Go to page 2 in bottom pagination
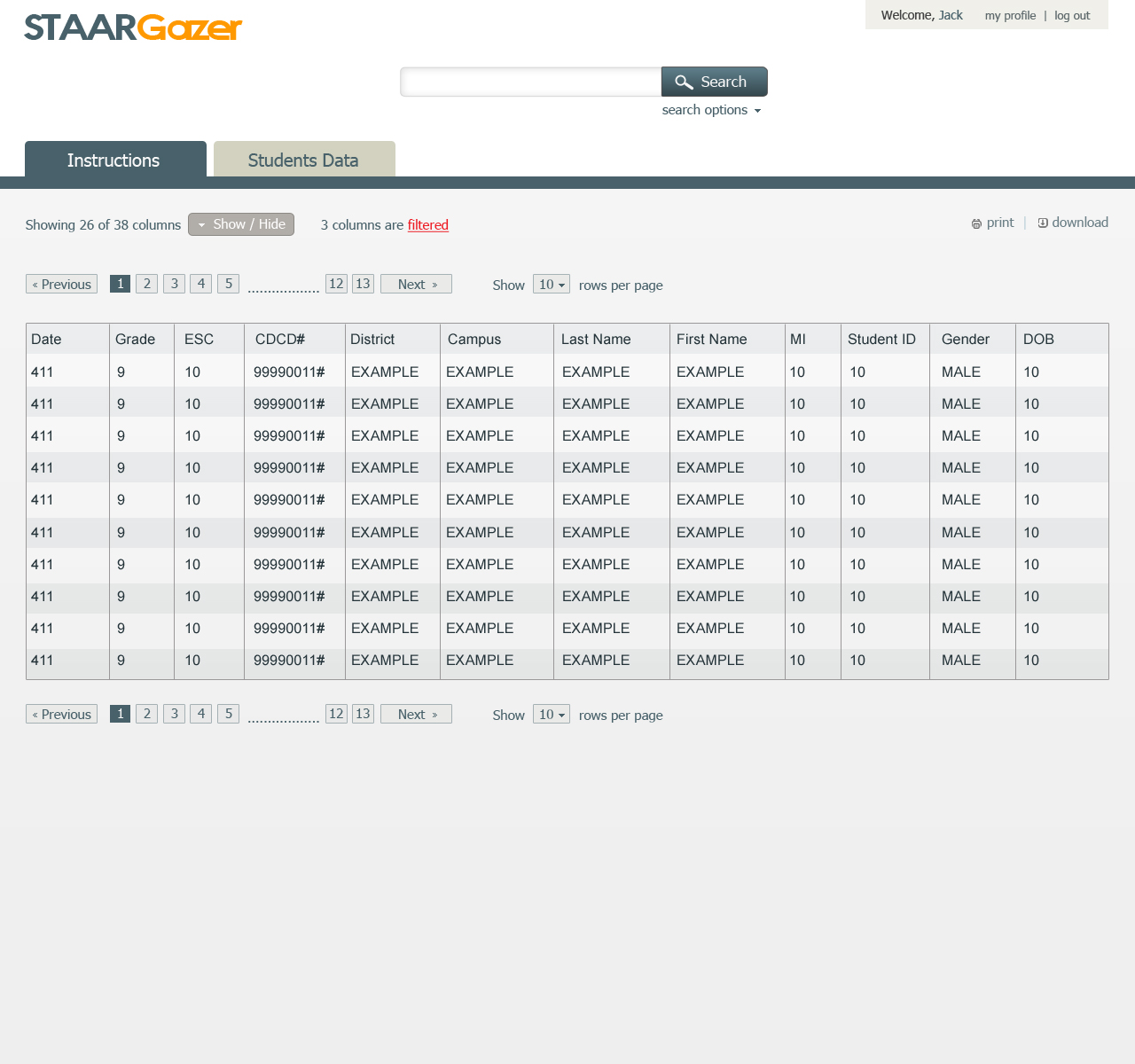1135x1064 pixels. click(147, 714)
